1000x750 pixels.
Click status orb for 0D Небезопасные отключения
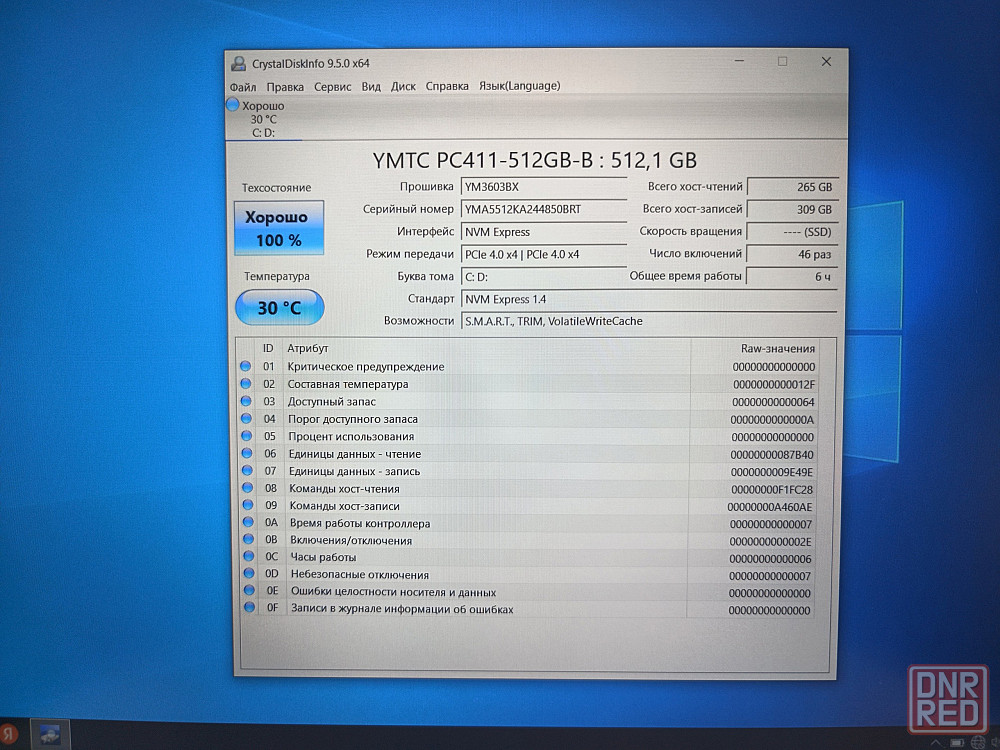(x=249, y=573)
